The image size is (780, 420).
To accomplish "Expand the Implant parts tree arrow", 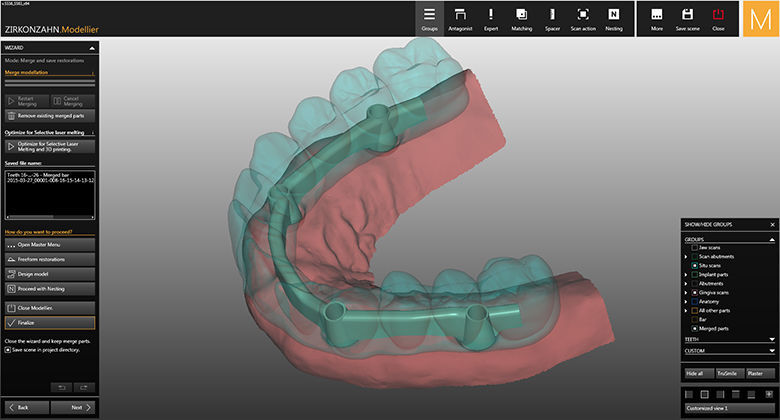I will (x=686, y=275).
